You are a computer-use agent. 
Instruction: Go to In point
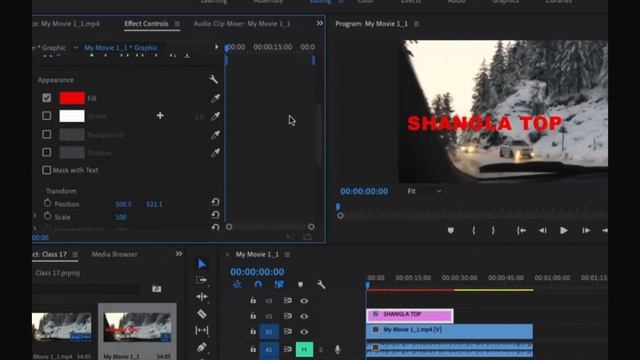point(521,231)
